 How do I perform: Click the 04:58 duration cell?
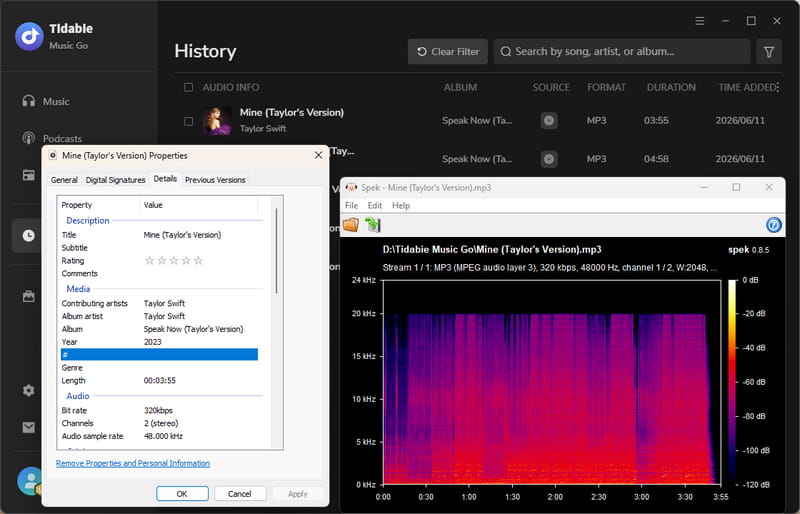click(656, 159)
